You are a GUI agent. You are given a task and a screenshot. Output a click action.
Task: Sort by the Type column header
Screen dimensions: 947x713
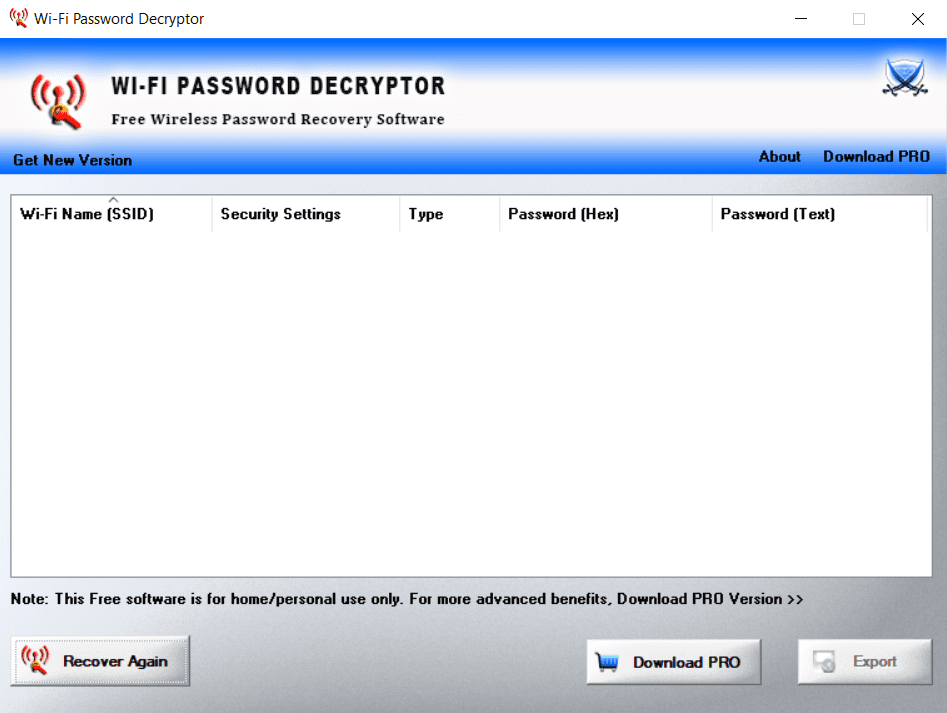point(425,214)
